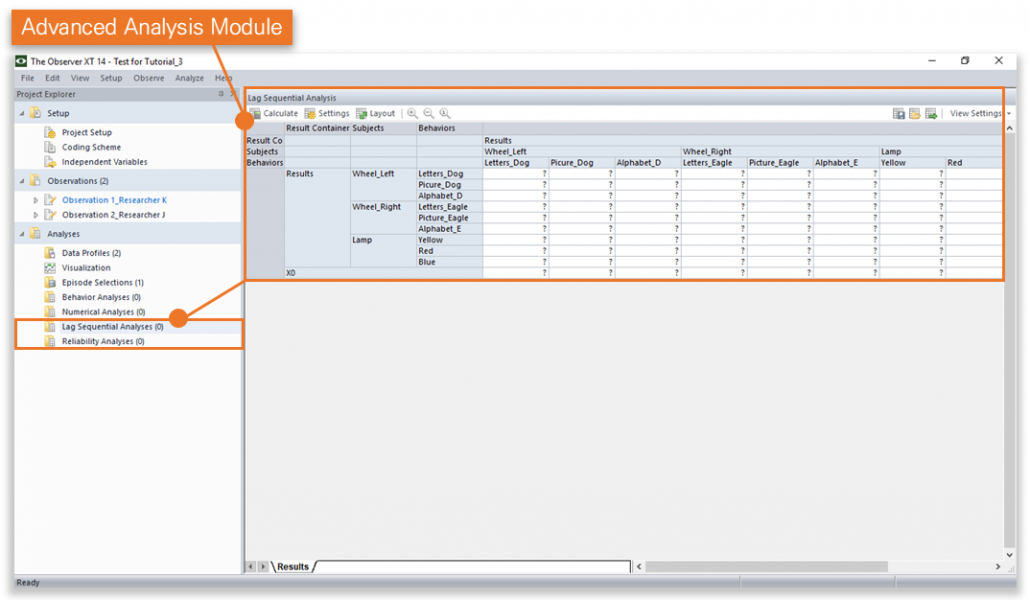Click the horizontal scrollbar right arrow
This screenshot has width=1030, height=600.
(996, 567)
